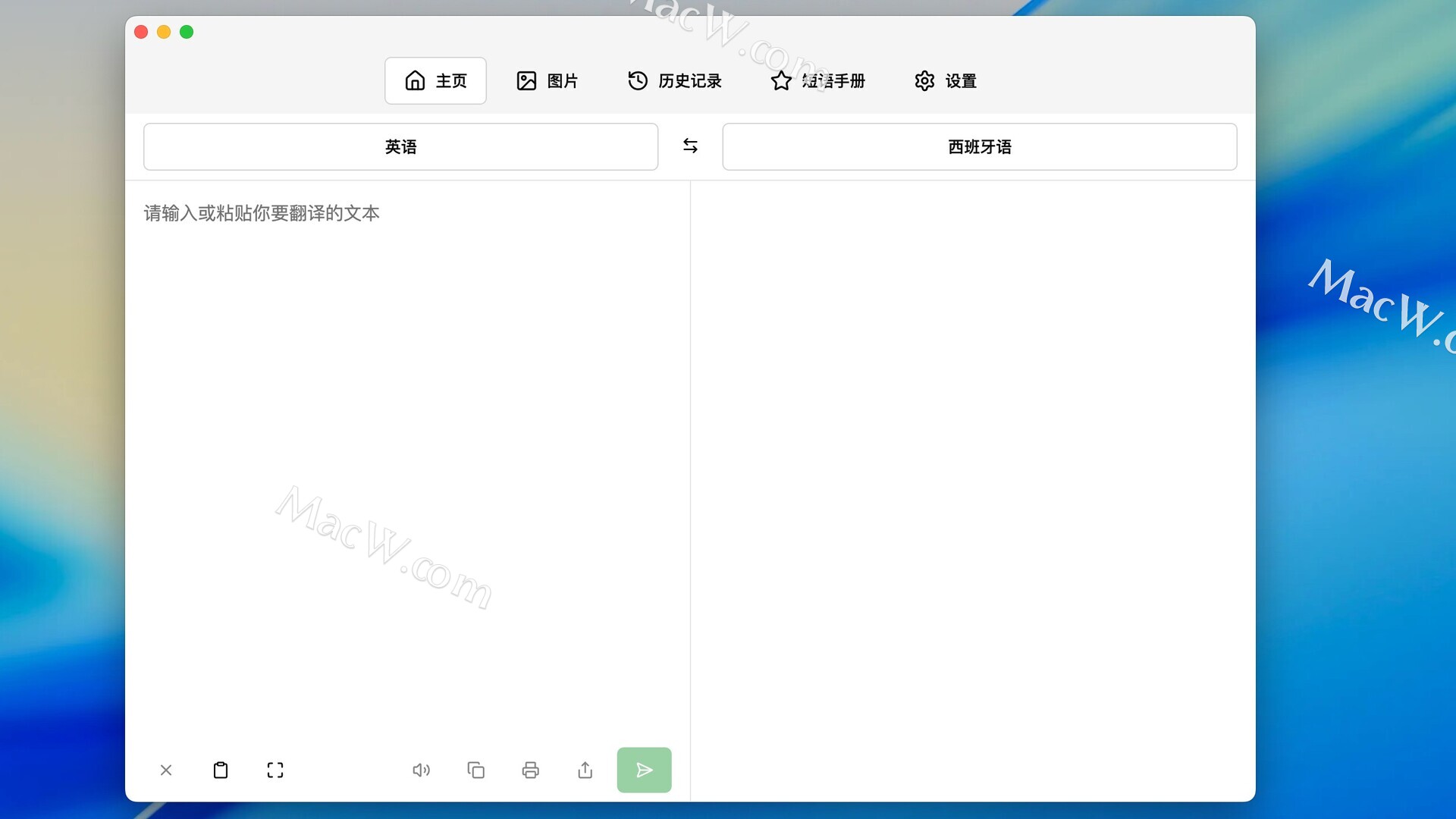Screen dimensions: 1456x819
Task: Copy text using the copy icon
Action: coord(476,770)
